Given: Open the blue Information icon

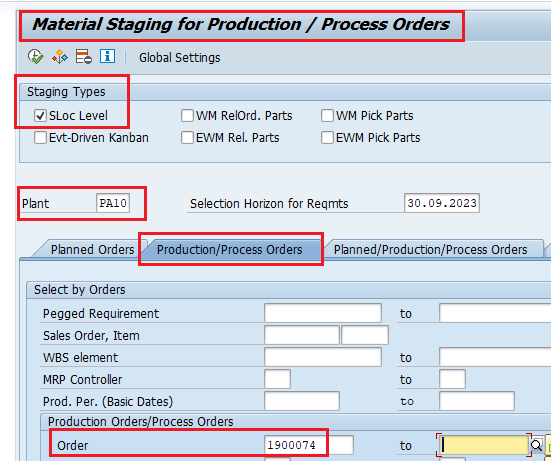Looking at the screenshot, I should click(x=107, y=56).
